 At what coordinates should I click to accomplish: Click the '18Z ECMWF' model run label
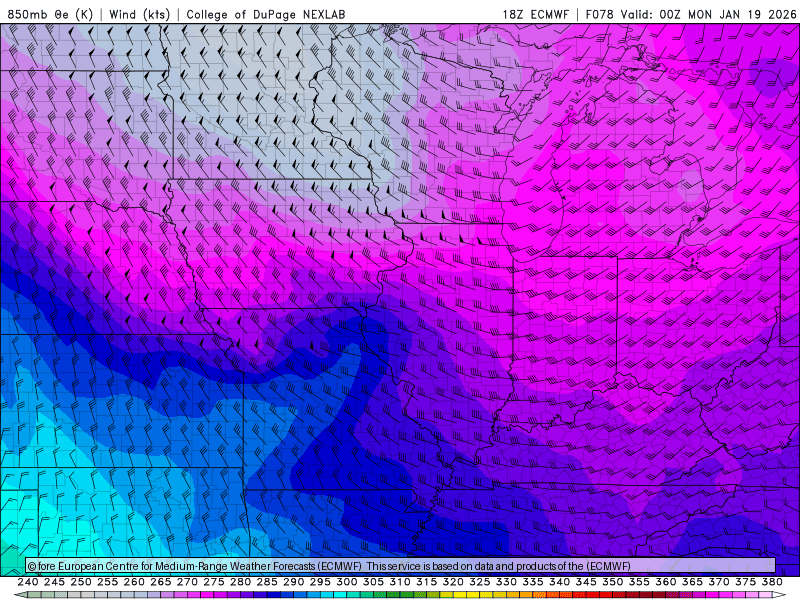[x=535, y=14]
